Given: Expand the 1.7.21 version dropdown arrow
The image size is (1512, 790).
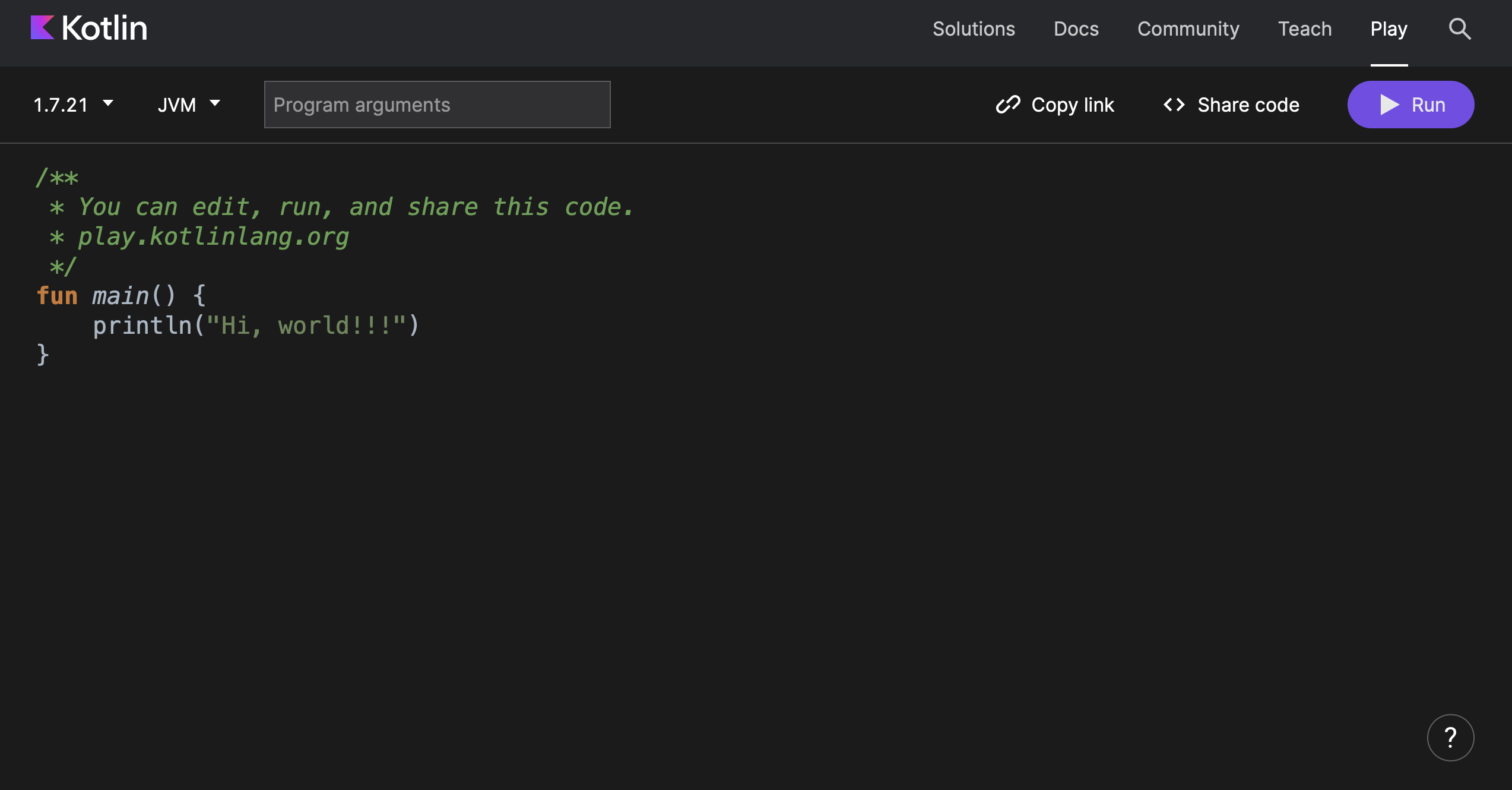Looking at the screenshot, I should [108, 103].
